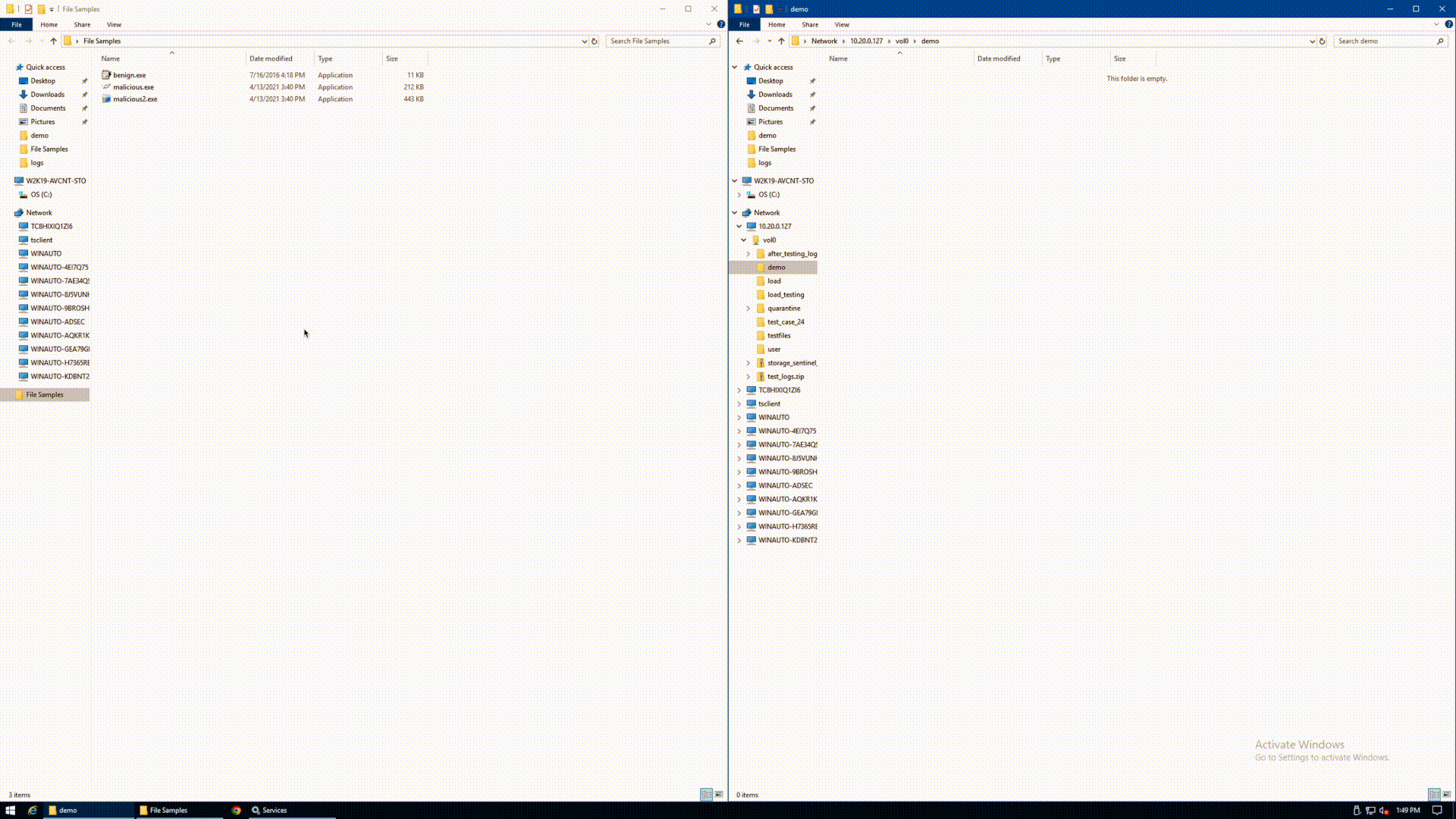Click the Windows Start button
The image size is (1456, 819).
[x=11, y=810]
